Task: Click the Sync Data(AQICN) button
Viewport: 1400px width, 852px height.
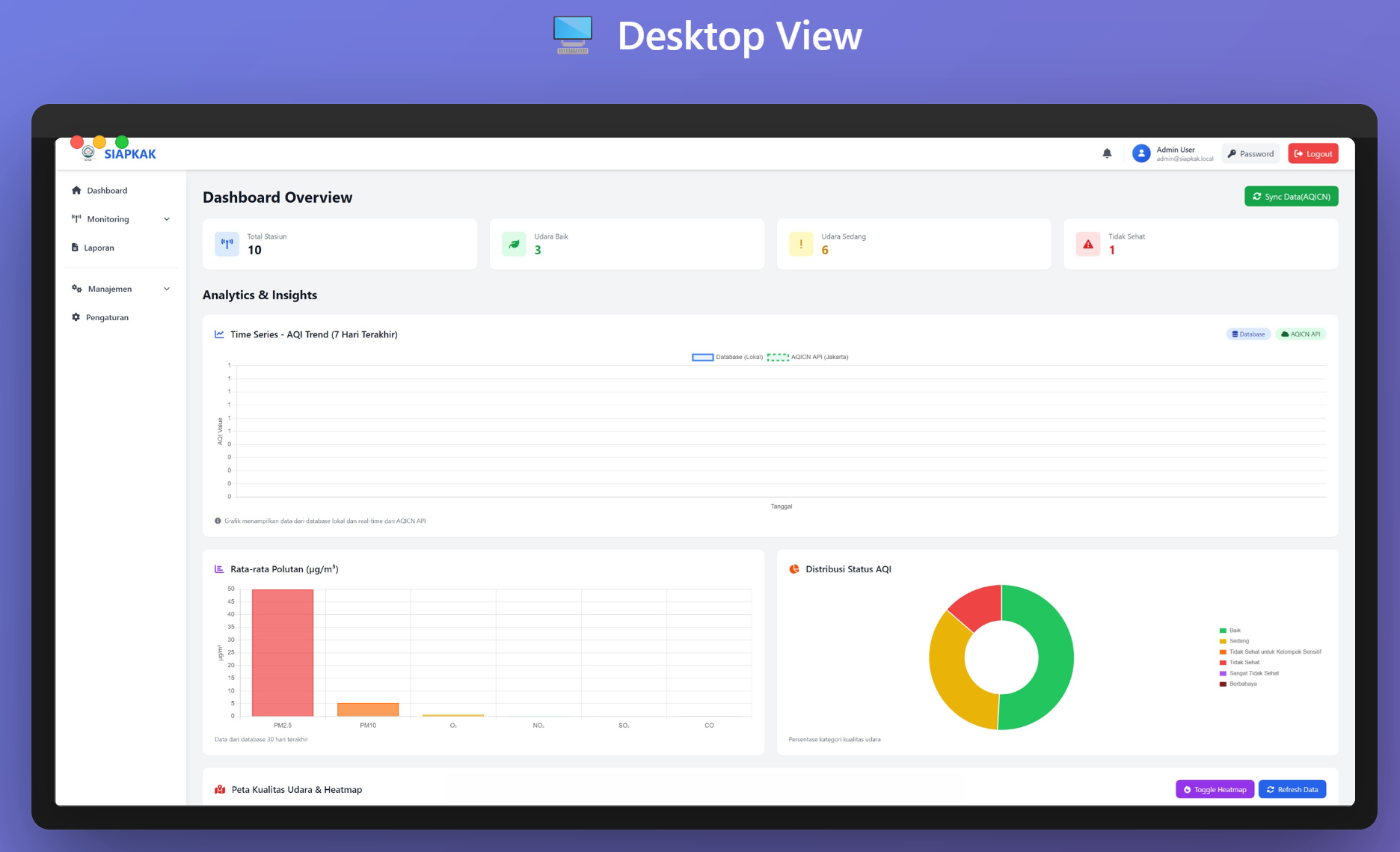Action: click(1292, 197)
